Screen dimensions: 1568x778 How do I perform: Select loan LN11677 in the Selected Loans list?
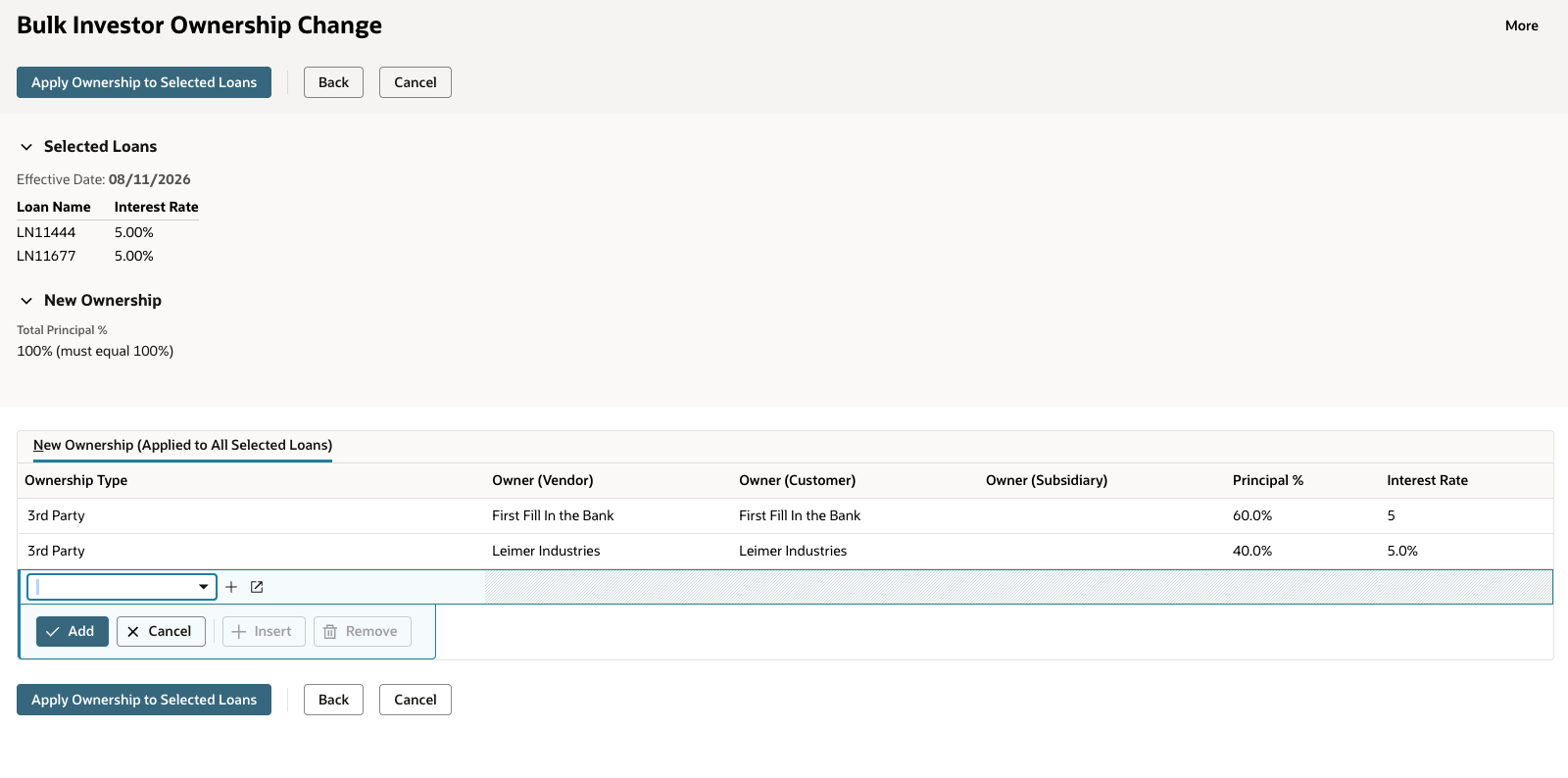pos(46,256)
